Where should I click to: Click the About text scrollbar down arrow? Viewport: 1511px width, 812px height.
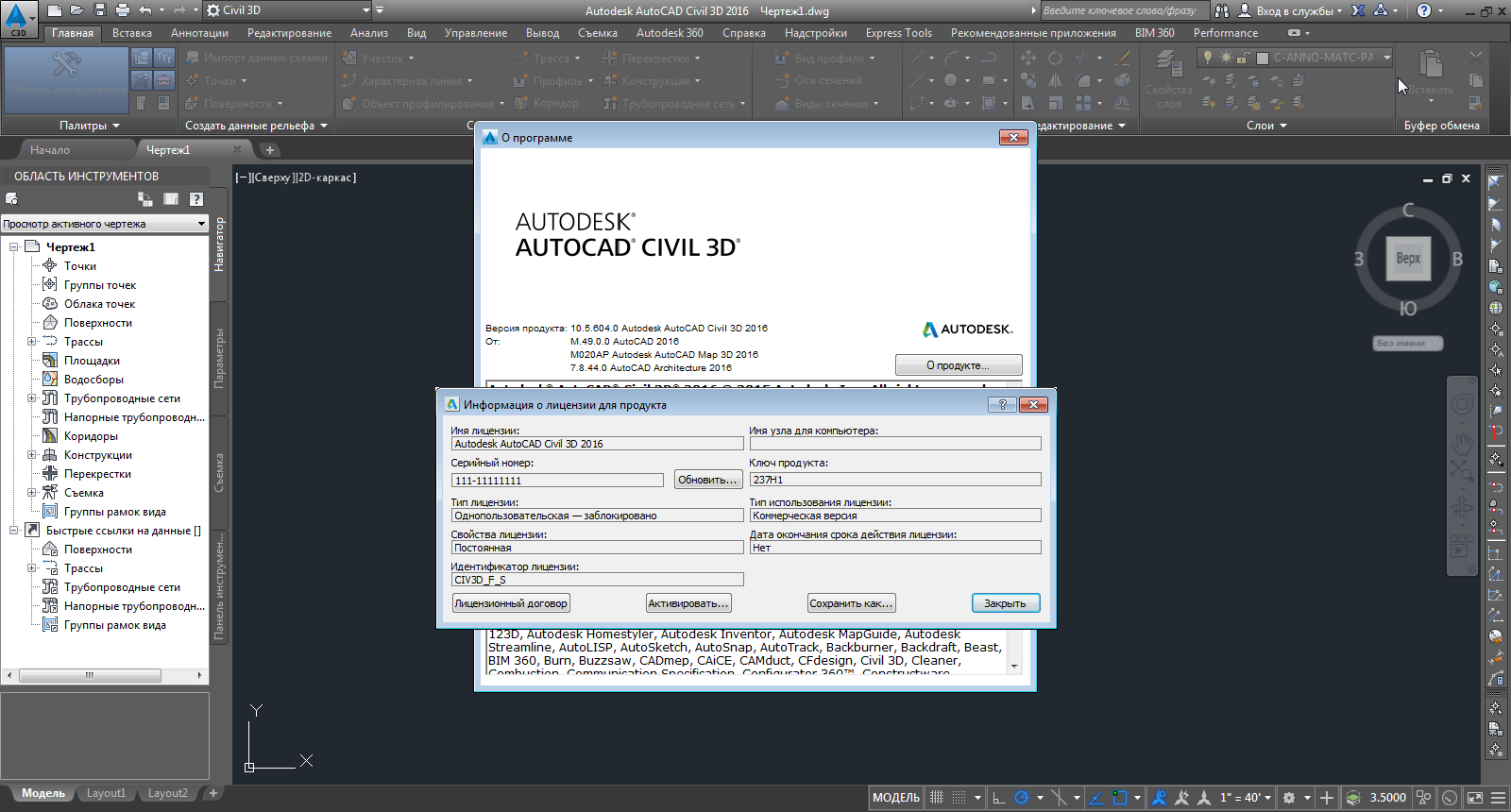point(1014,666)
